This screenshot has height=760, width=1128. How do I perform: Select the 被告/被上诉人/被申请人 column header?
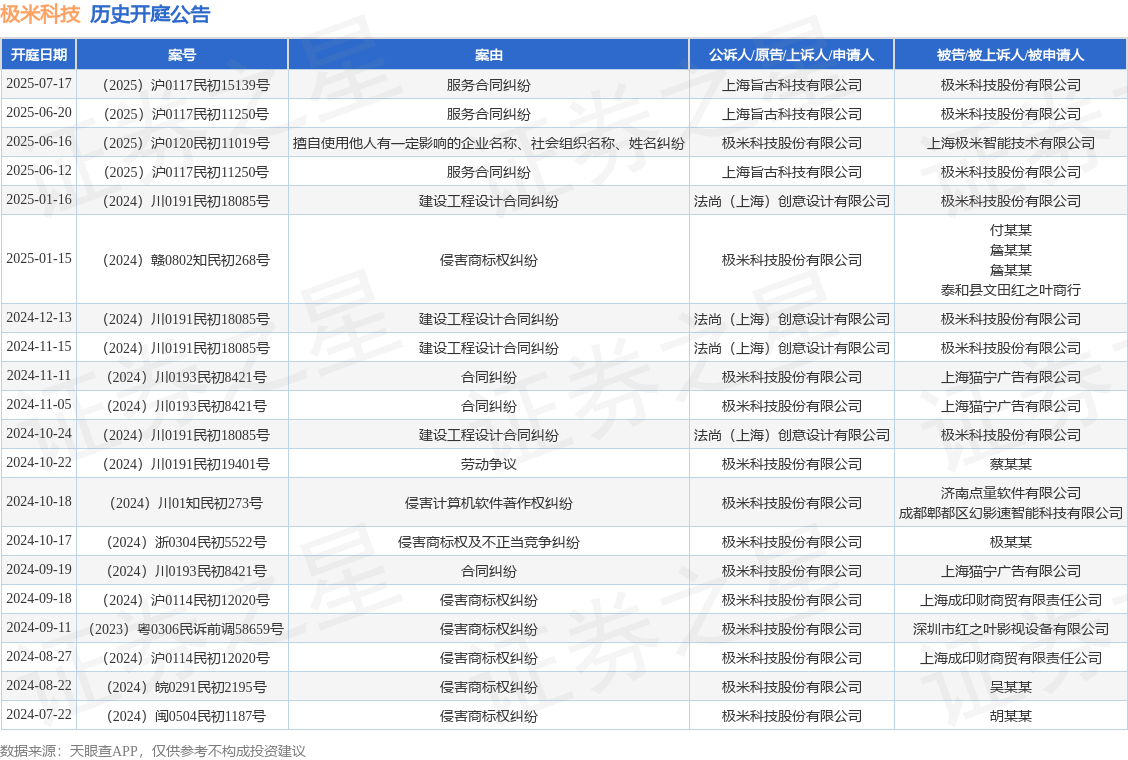[1010, 55]
